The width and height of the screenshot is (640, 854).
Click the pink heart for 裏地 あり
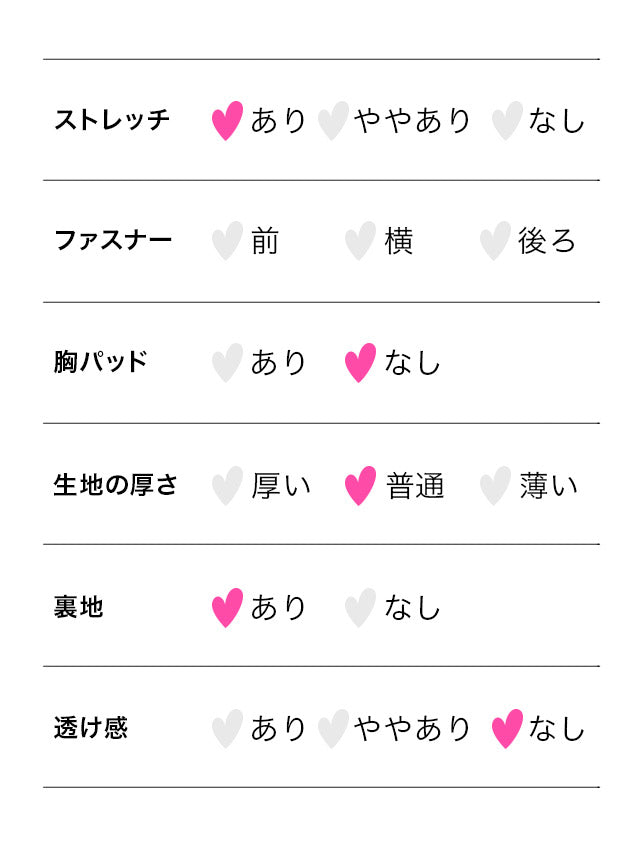tap(228, 608)
